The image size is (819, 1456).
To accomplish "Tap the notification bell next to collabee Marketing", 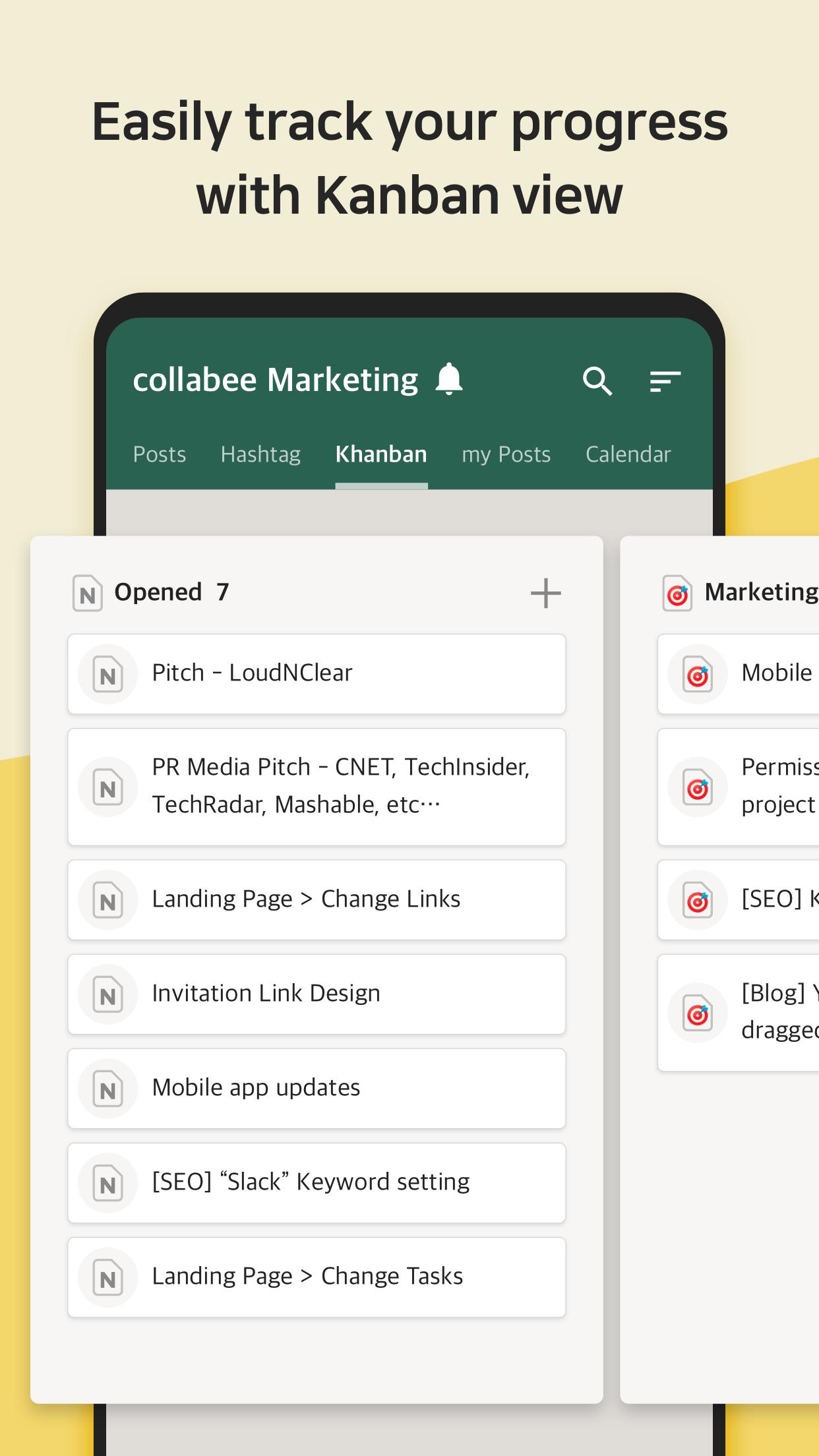I will click(x=449, y=379).
